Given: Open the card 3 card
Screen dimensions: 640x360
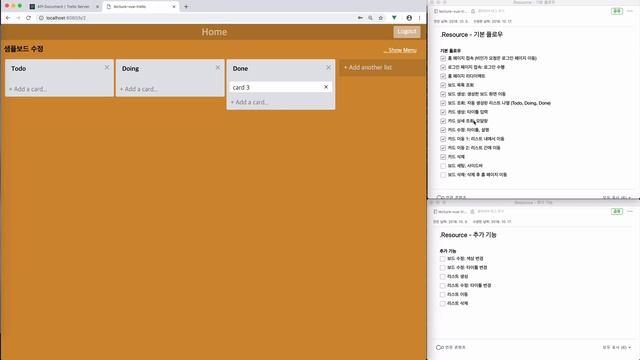Looking at the screenshot, I should click(x=281, y=87).
